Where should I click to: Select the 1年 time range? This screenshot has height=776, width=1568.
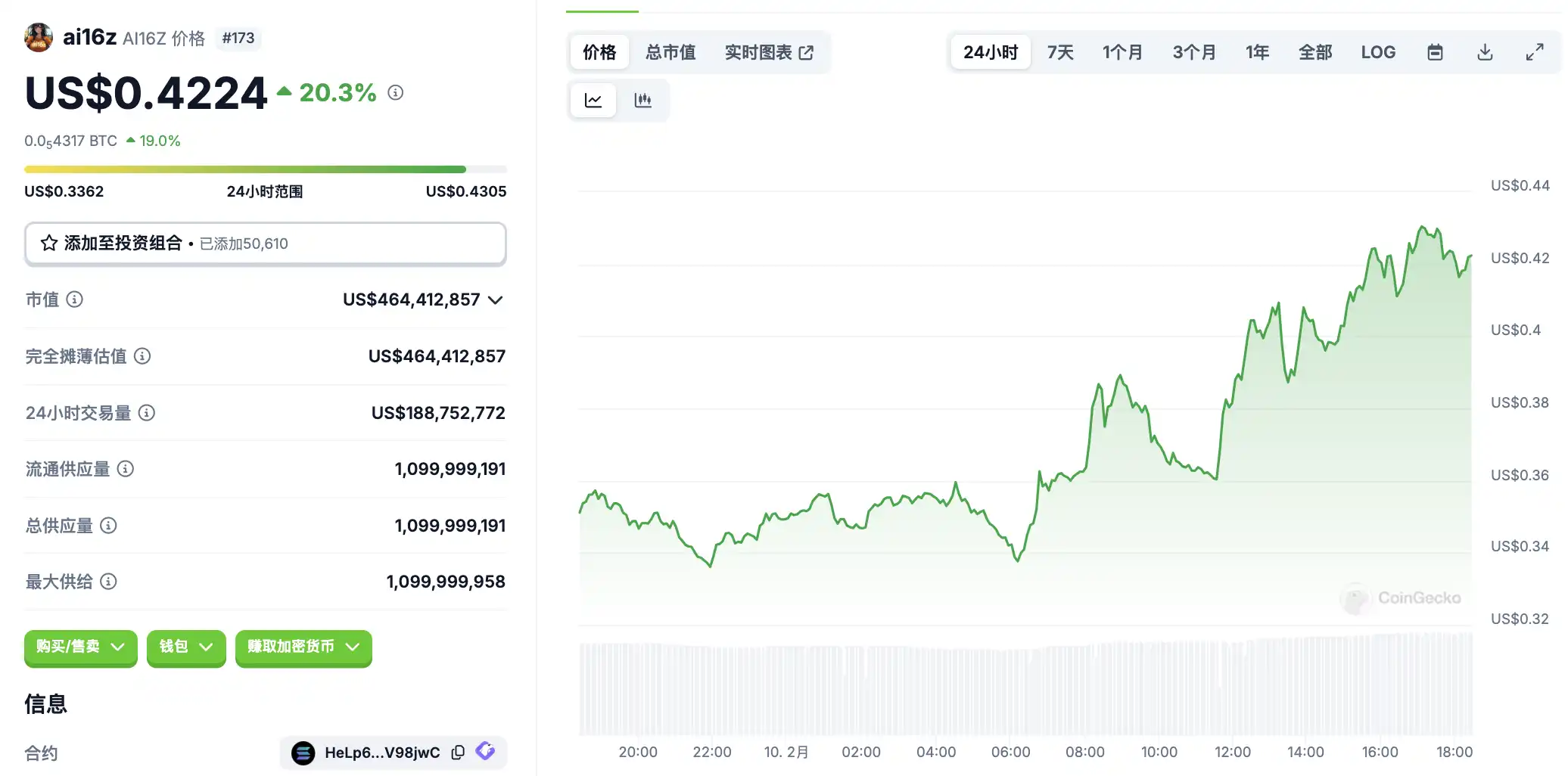click(x=1257, y=52)
